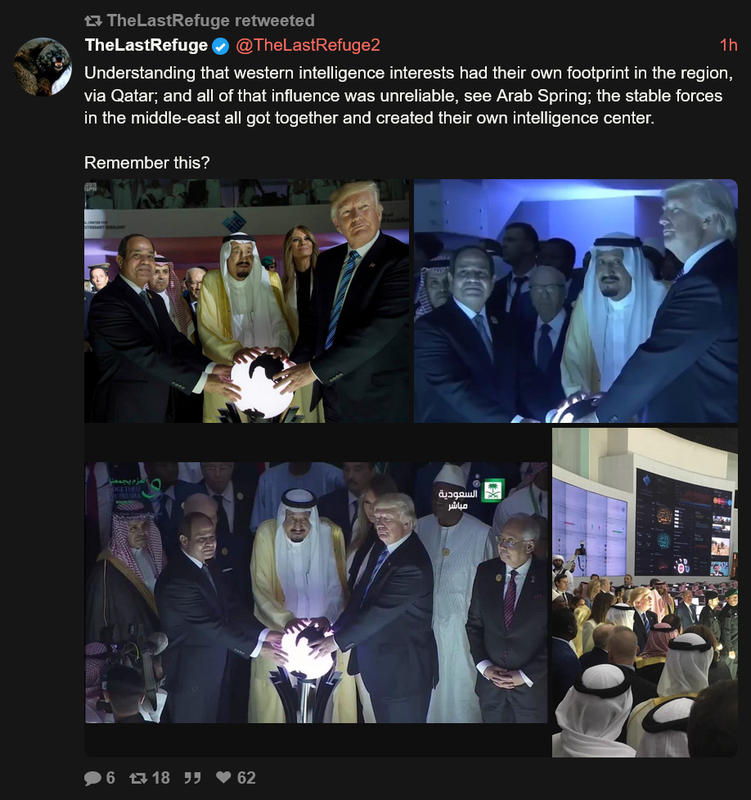Open bottom-left Saudi TV broadcast photo
The image size is (751, 800).
(x=316, y=592)
